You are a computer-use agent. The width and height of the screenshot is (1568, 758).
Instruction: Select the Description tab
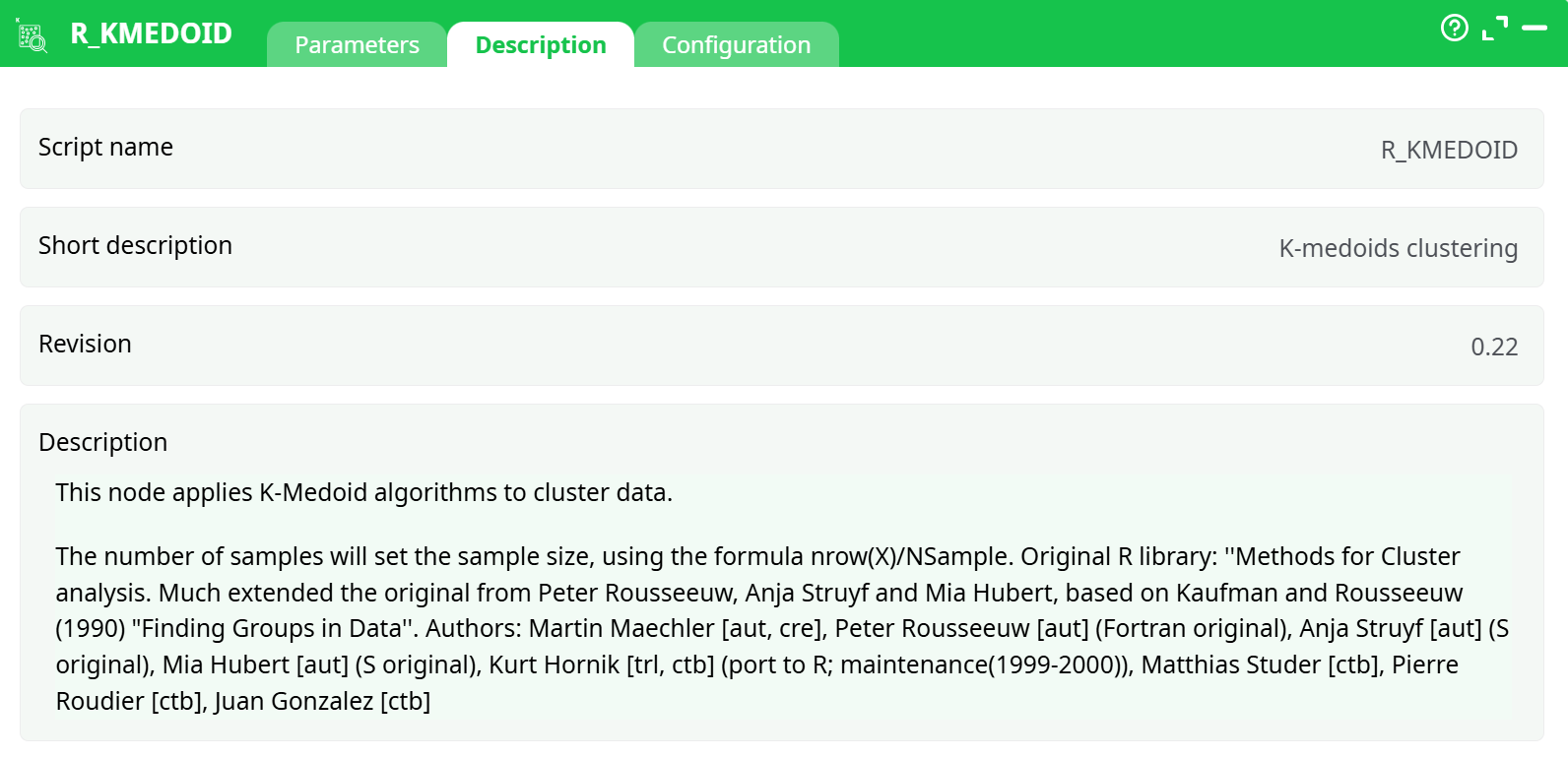click(541, 45)
